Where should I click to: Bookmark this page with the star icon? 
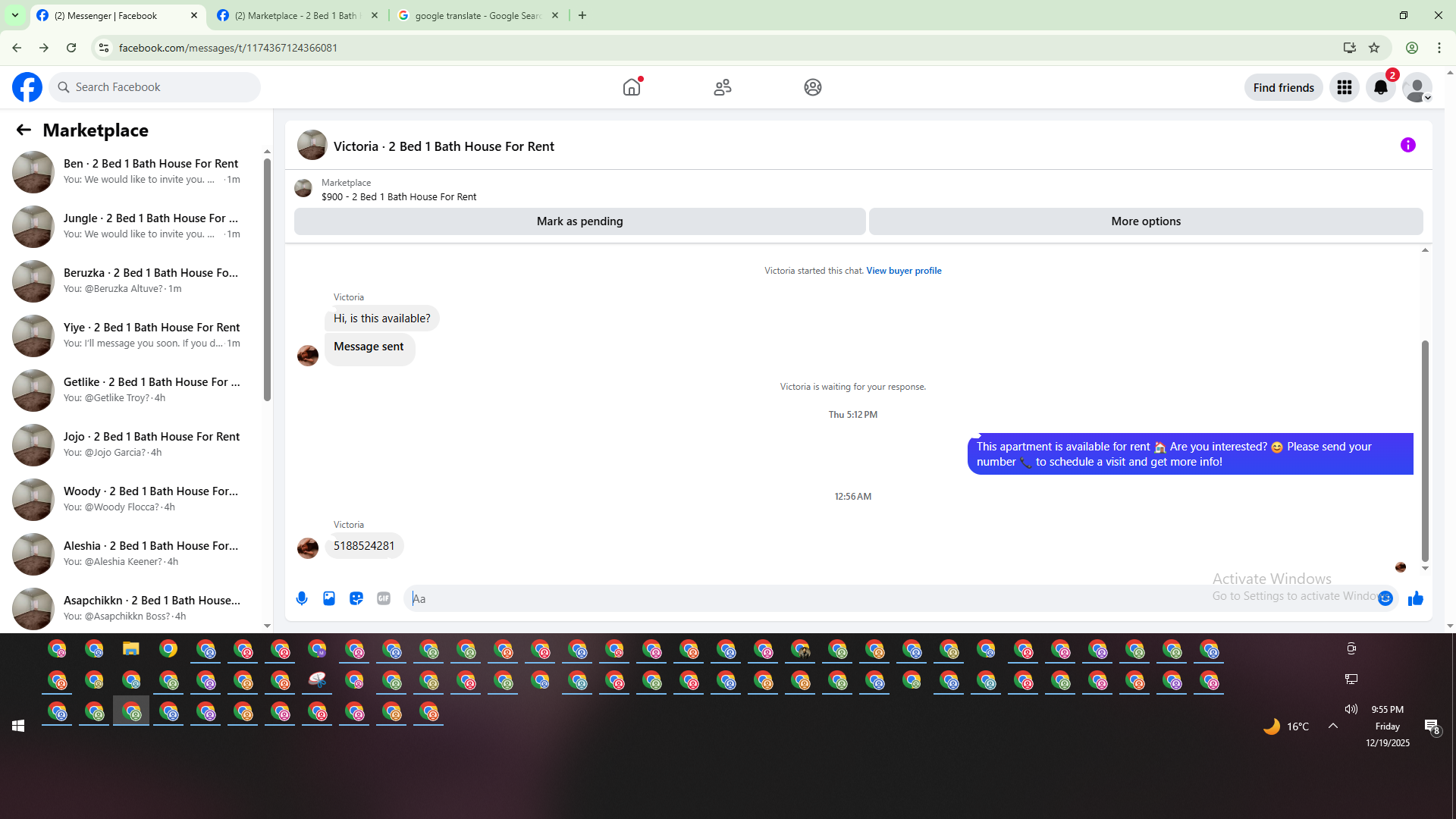[x=1374, y=48]
